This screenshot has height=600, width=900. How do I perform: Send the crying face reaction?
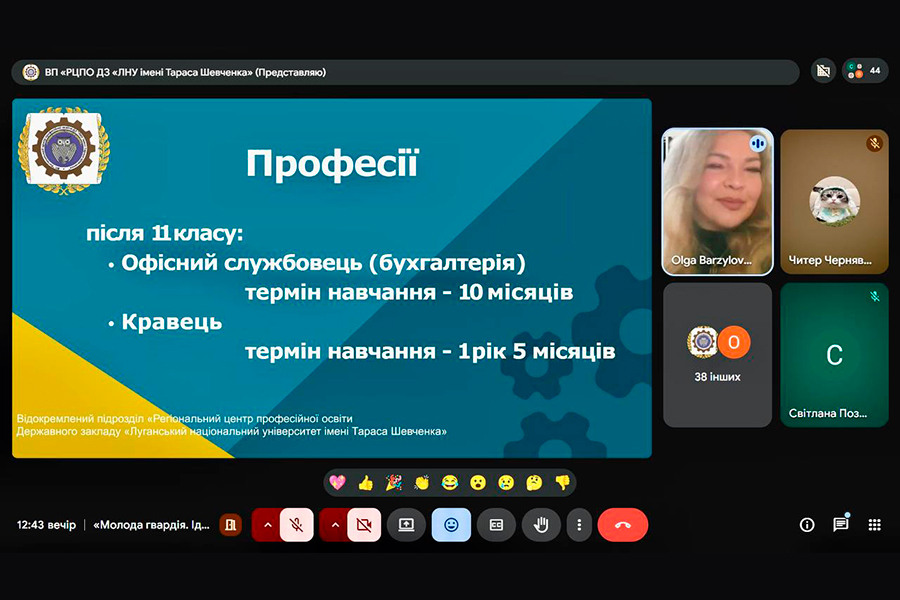[x=506, y=483]
